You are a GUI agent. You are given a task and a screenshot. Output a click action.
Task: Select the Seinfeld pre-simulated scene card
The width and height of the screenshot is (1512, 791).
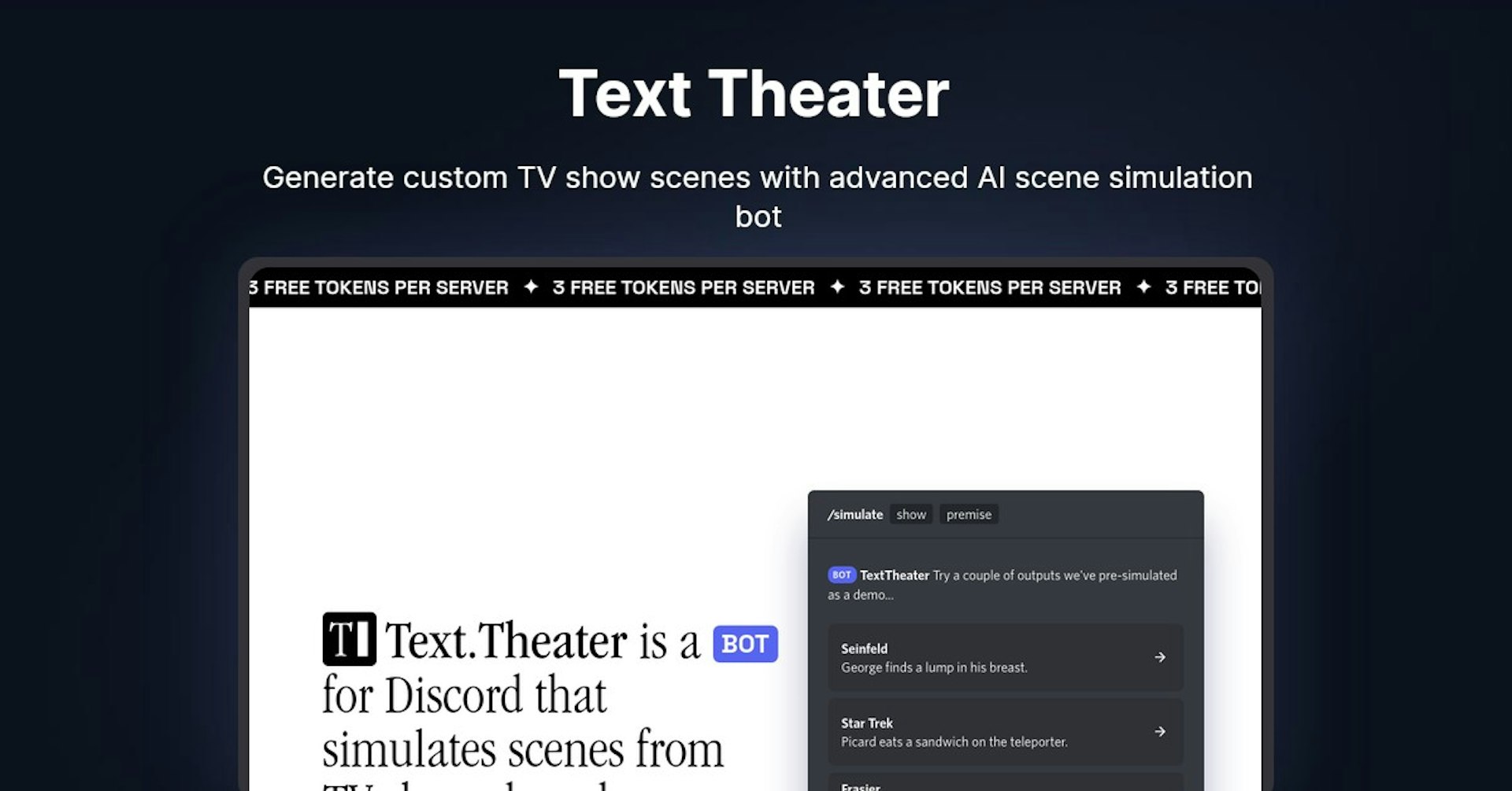point(1006,658)
